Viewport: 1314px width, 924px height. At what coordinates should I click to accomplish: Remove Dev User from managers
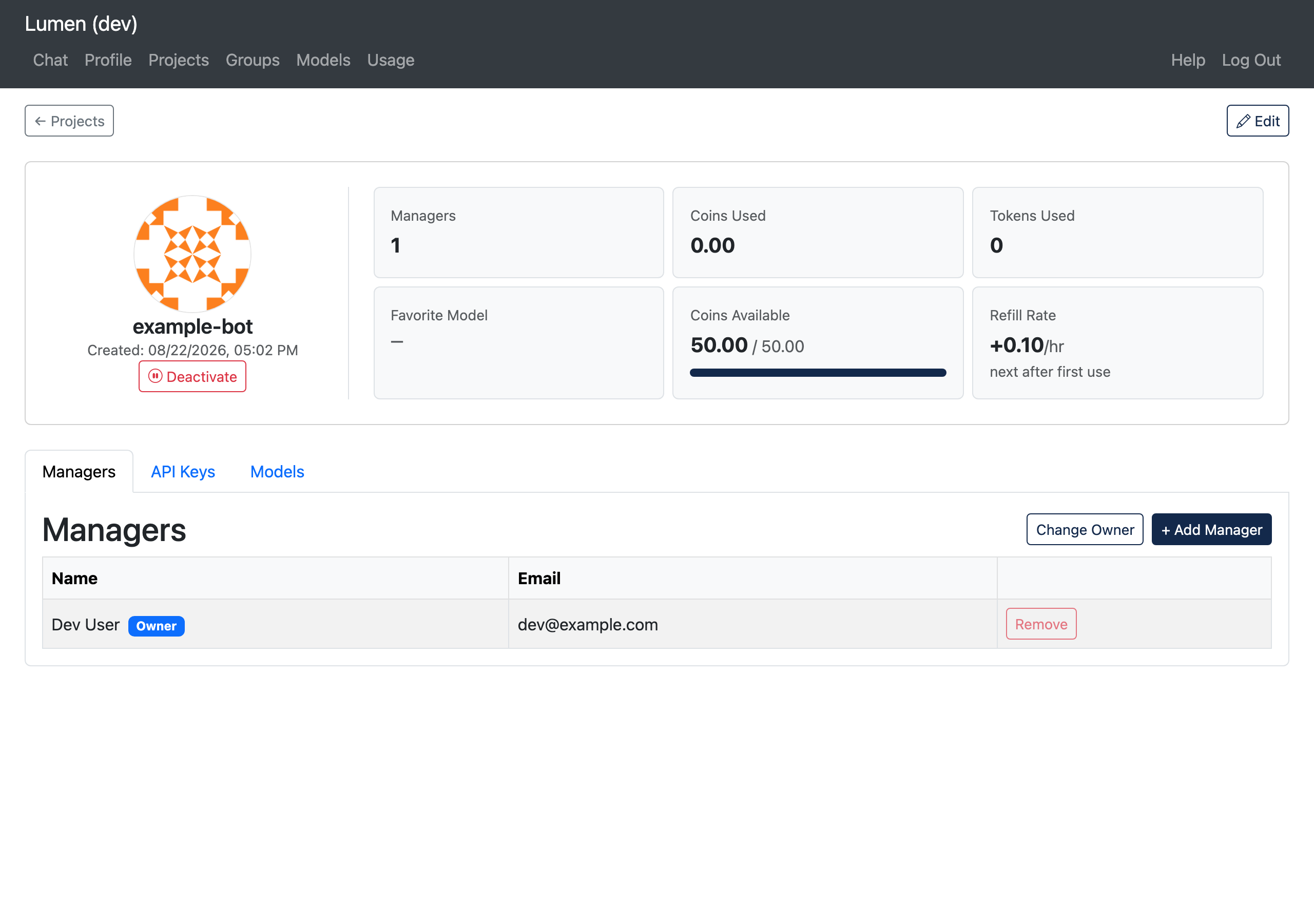point(1041,624)
